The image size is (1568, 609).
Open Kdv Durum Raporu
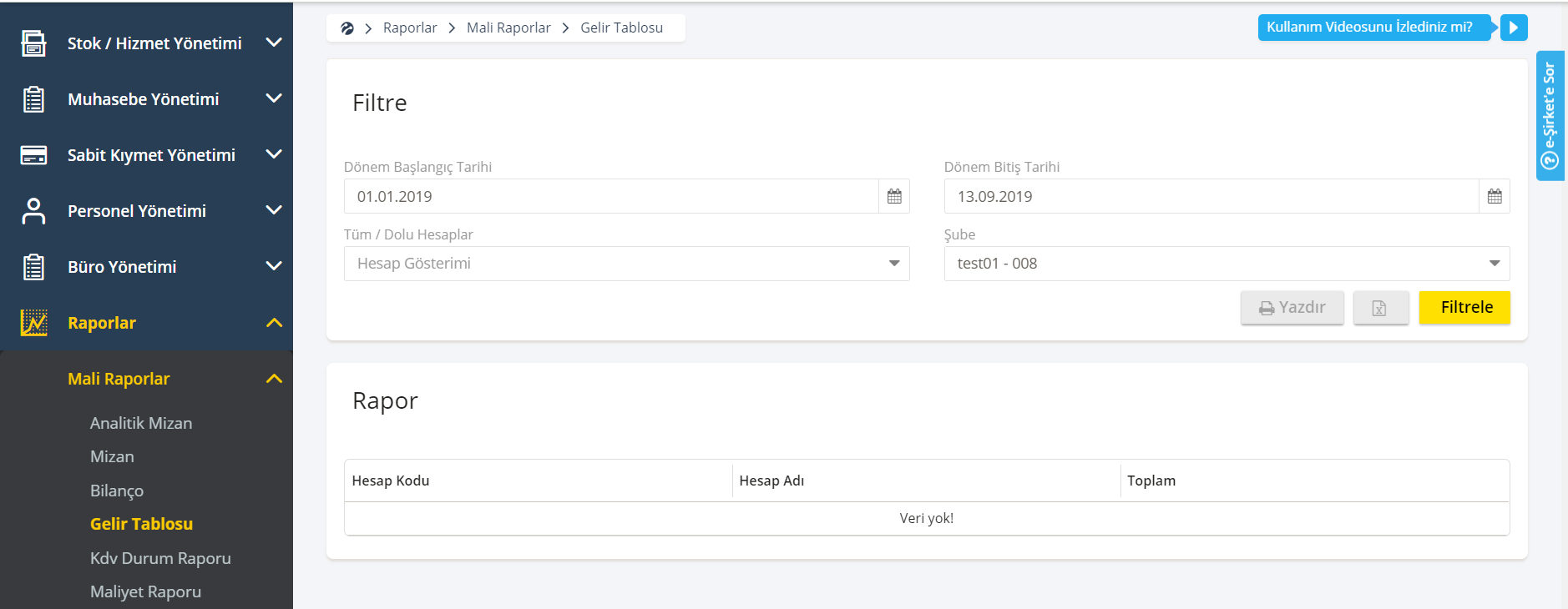(x=160, y=558)
